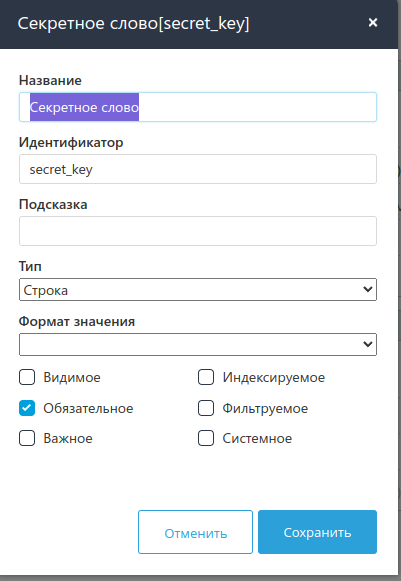Enable the Индексируемое checkbox
The width and height of the screenshot is (401, 581).
pos(206,377)
